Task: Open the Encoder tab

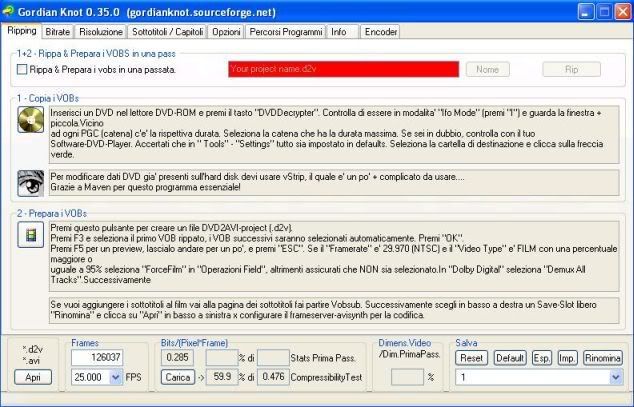Action: coord(380,32)
